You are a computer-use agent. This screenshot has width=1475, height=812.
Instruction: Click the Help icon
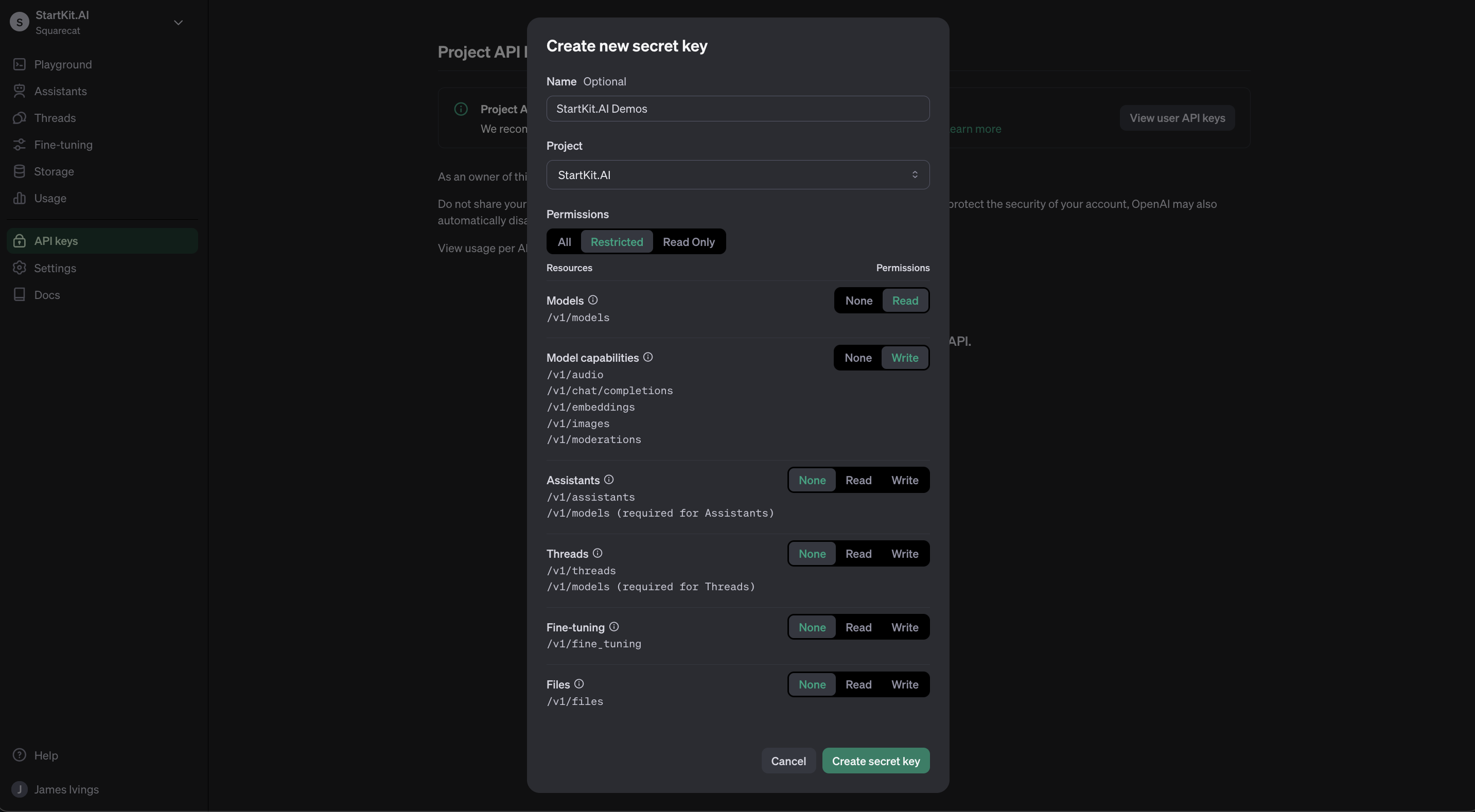pyautogui.click(x=20, y=755)
